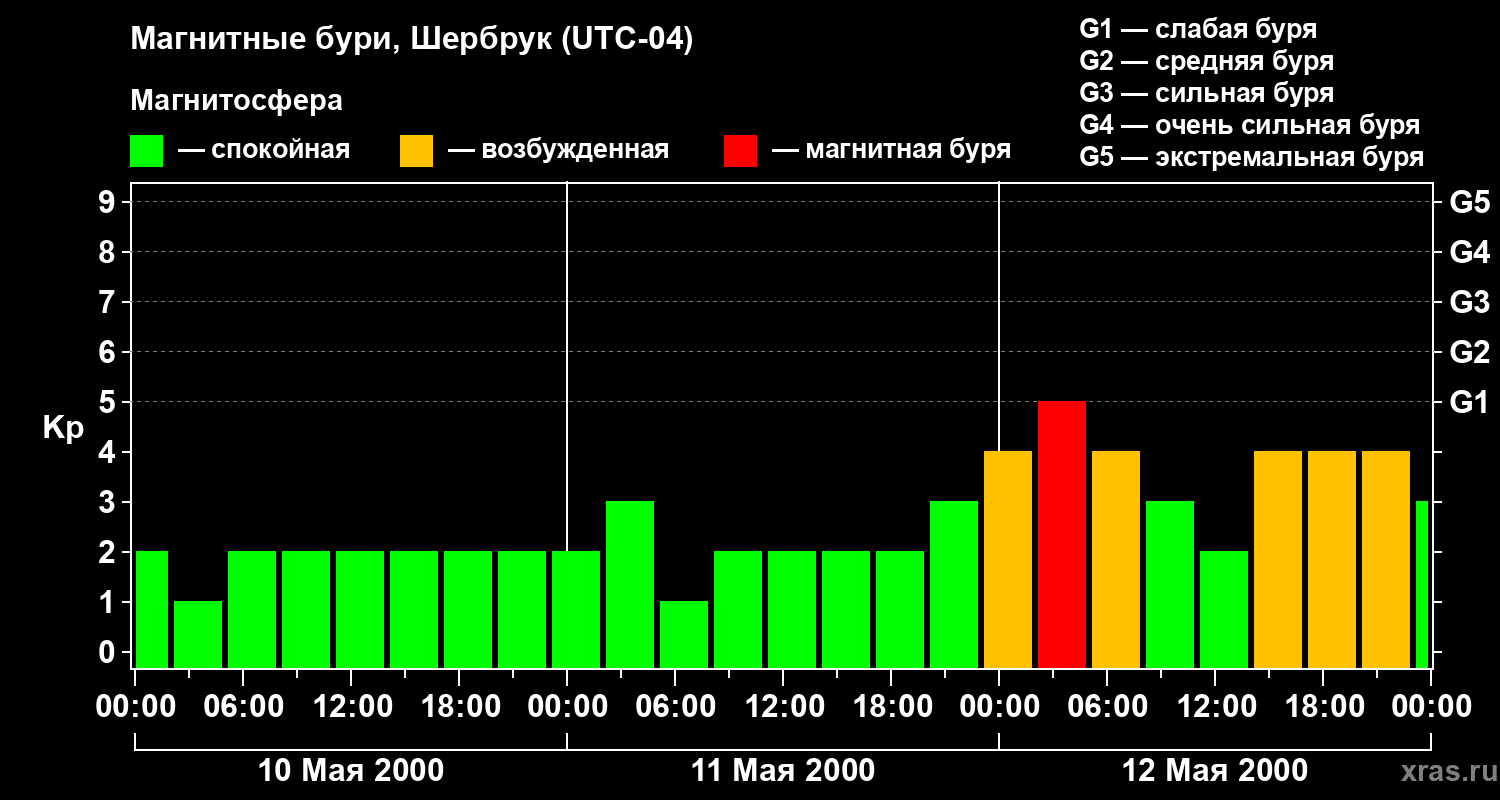Click the 'Магнитосфера' legend heading

[236, 101]
